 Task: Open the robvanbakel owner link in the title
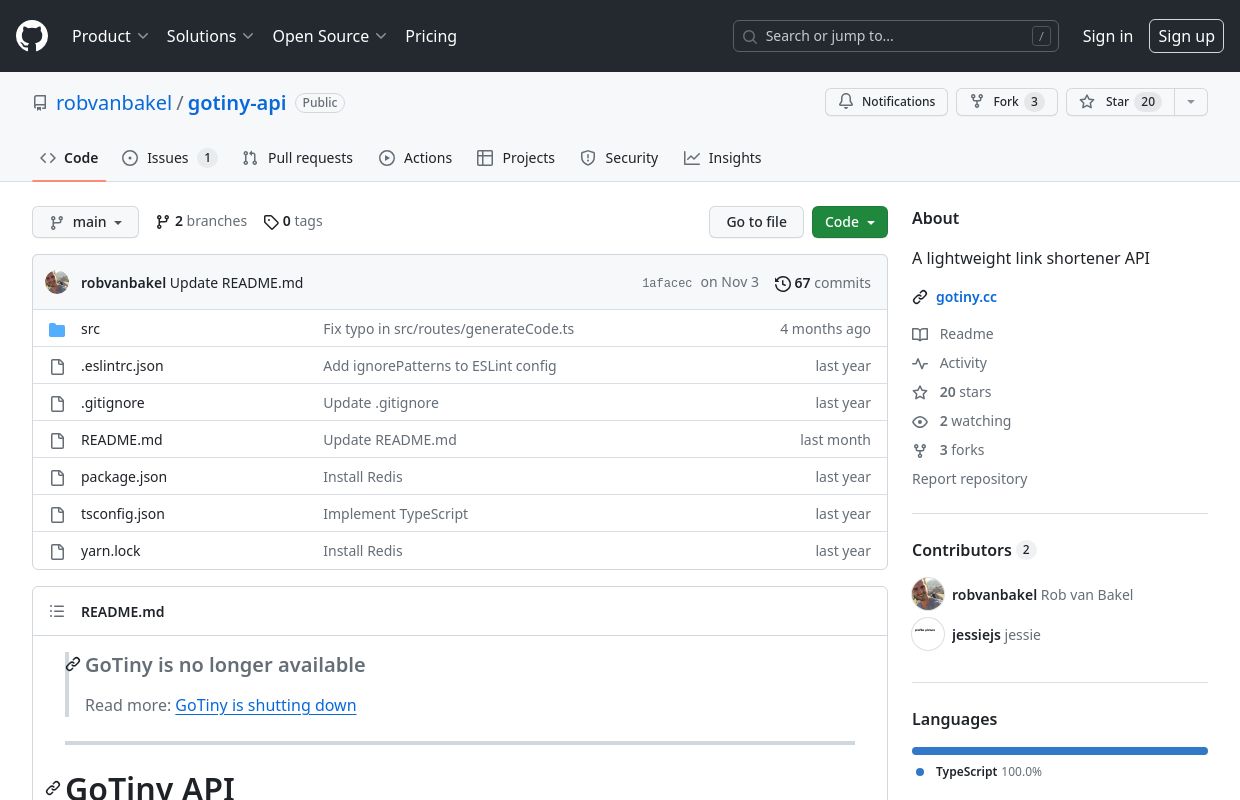point(114,103)
